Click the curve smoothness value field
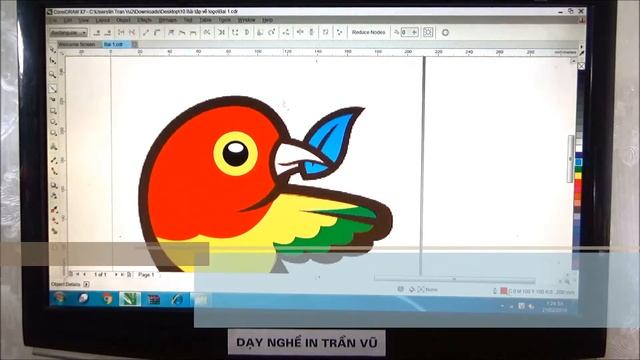Viewport: 640px width, 360px height. tap(409, 32)
